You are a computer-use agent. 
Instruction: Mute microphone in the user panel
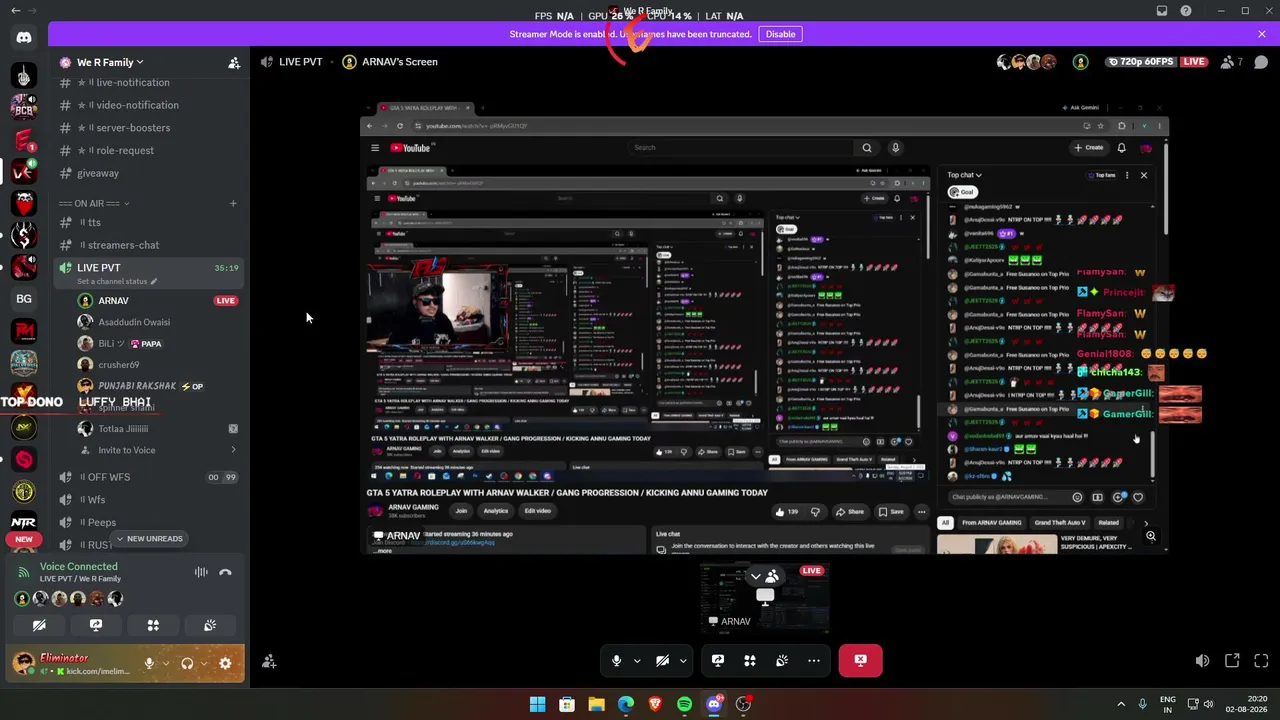149,663
